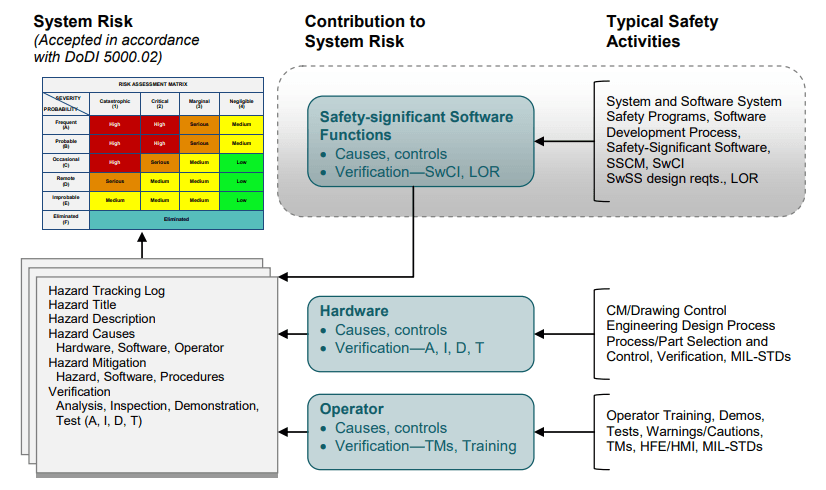Click the Risk Assessment Matrix title

click(x=152, y=84)
